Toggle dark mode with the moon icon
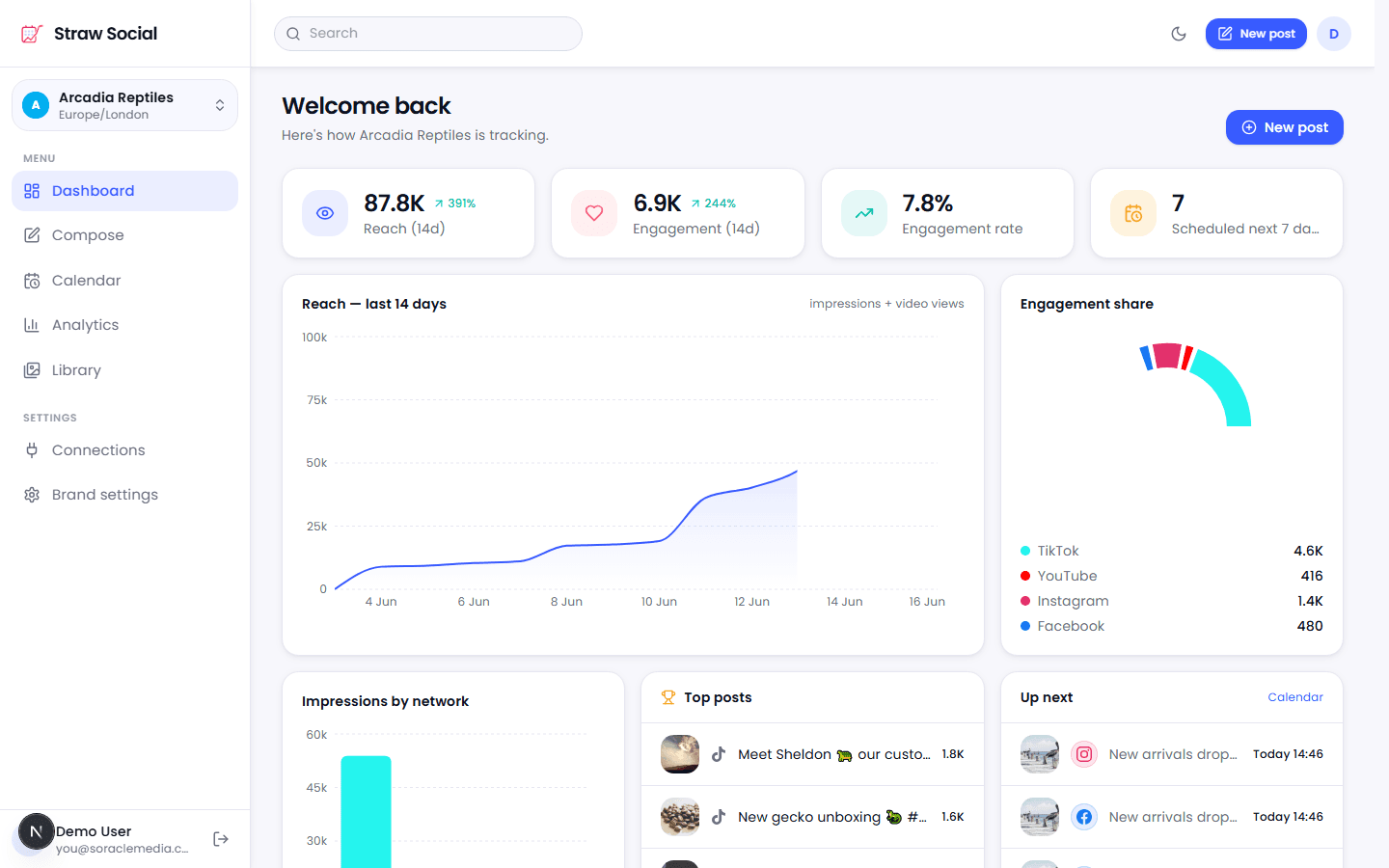The height and width of the screenshot is (868, 1389). pos(1179,34)
